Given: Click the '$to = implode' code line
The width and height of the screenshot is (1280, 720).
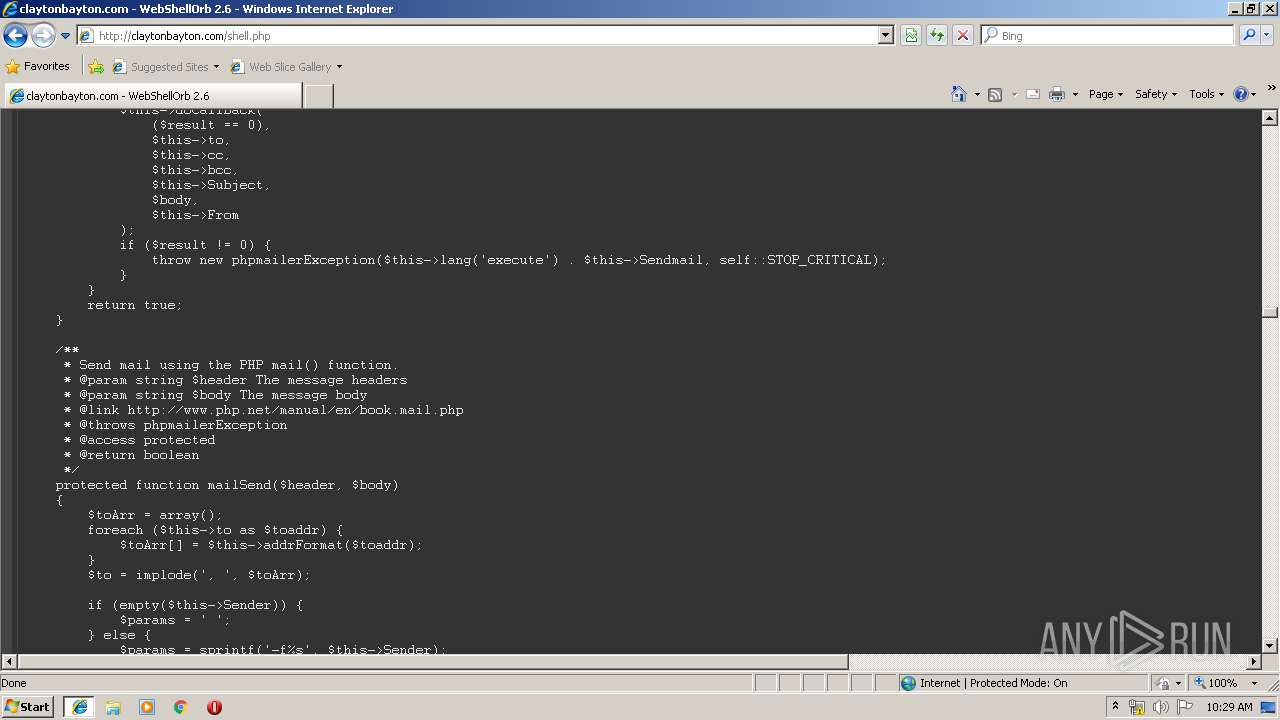Looking at the screenshot, I should (199, 575).
